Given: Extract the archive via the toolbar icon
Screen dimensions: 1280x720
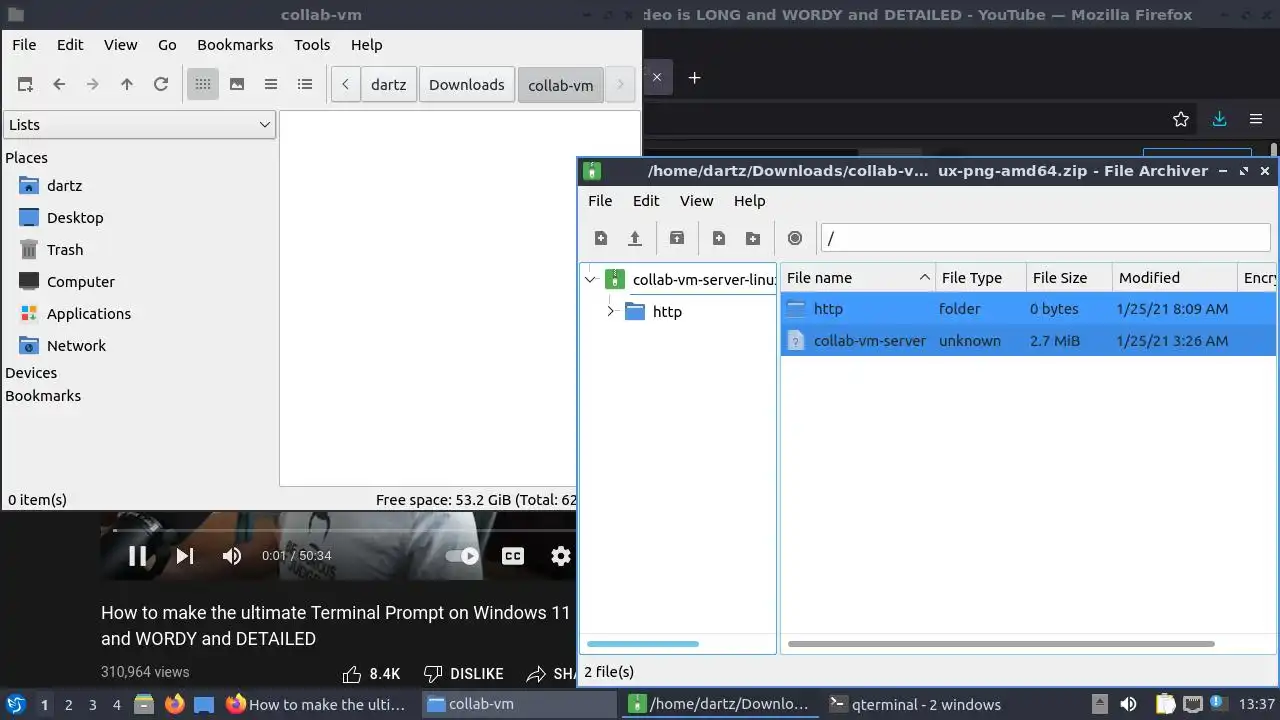Looking at the screenshot, I should click(677, 238).
